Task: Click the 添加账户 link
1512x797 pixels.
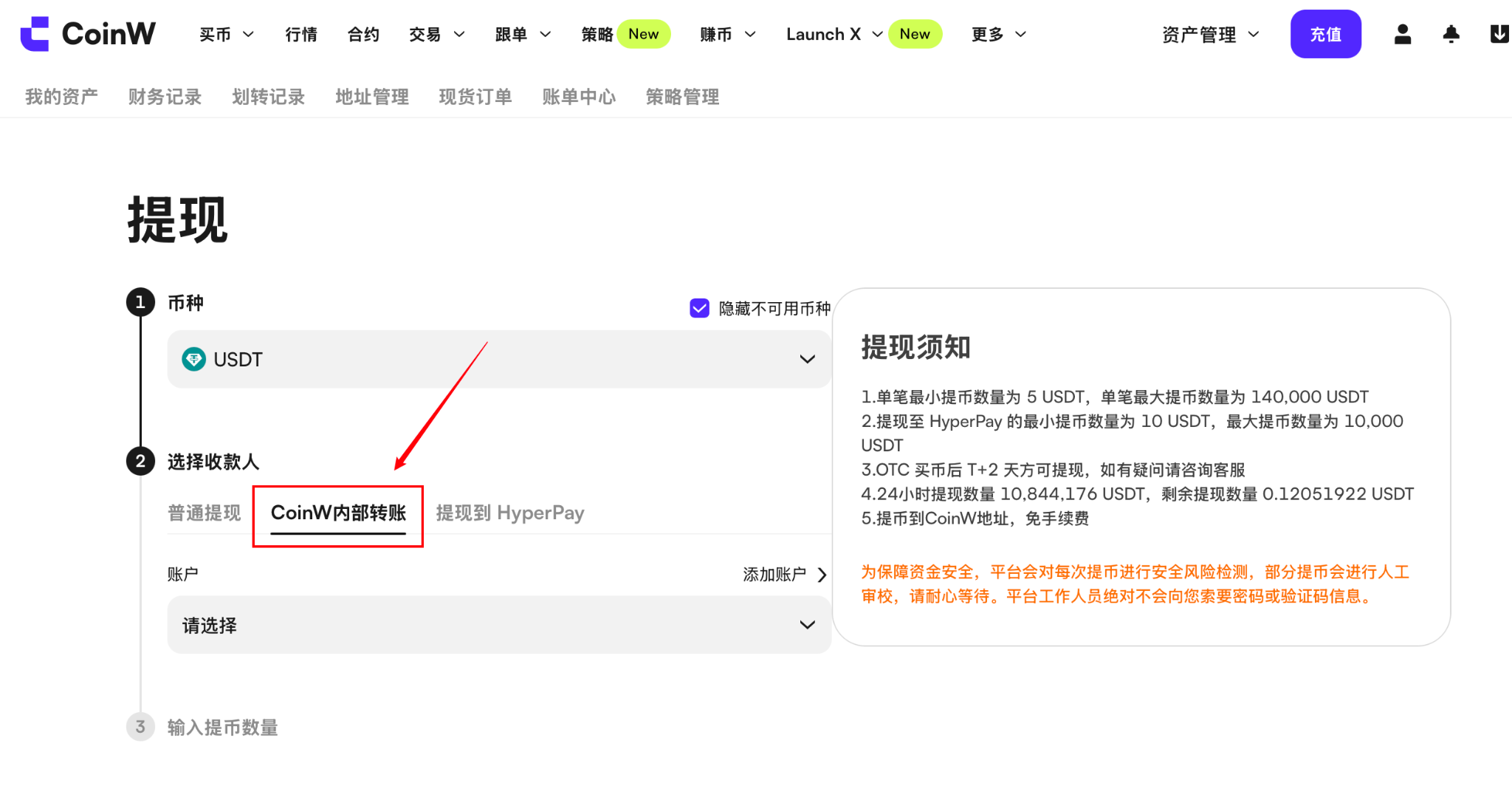Action: pos(785,574)
